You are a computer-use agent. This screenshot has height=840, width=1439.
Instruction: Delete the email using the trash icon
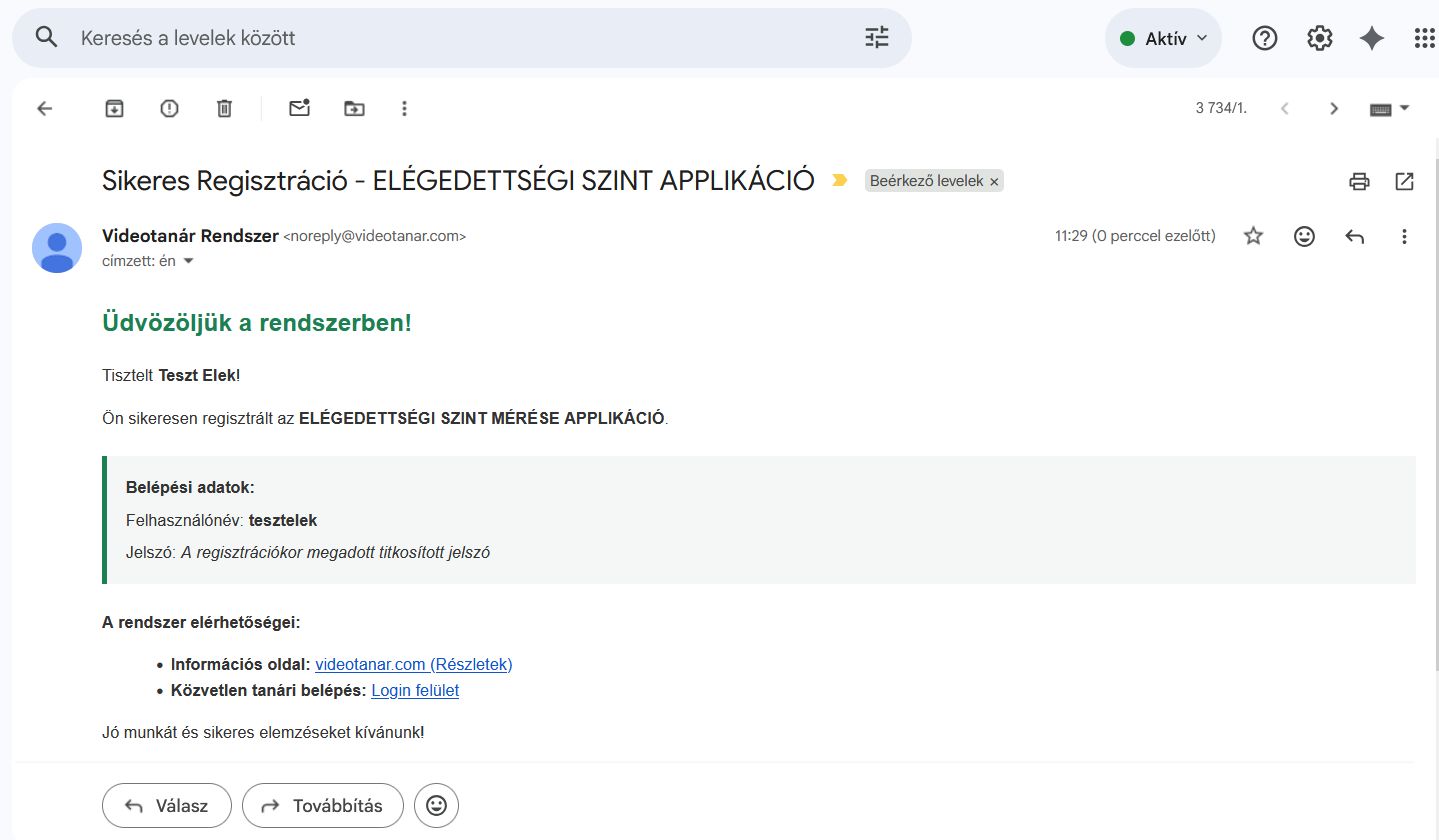pos(224,109)
